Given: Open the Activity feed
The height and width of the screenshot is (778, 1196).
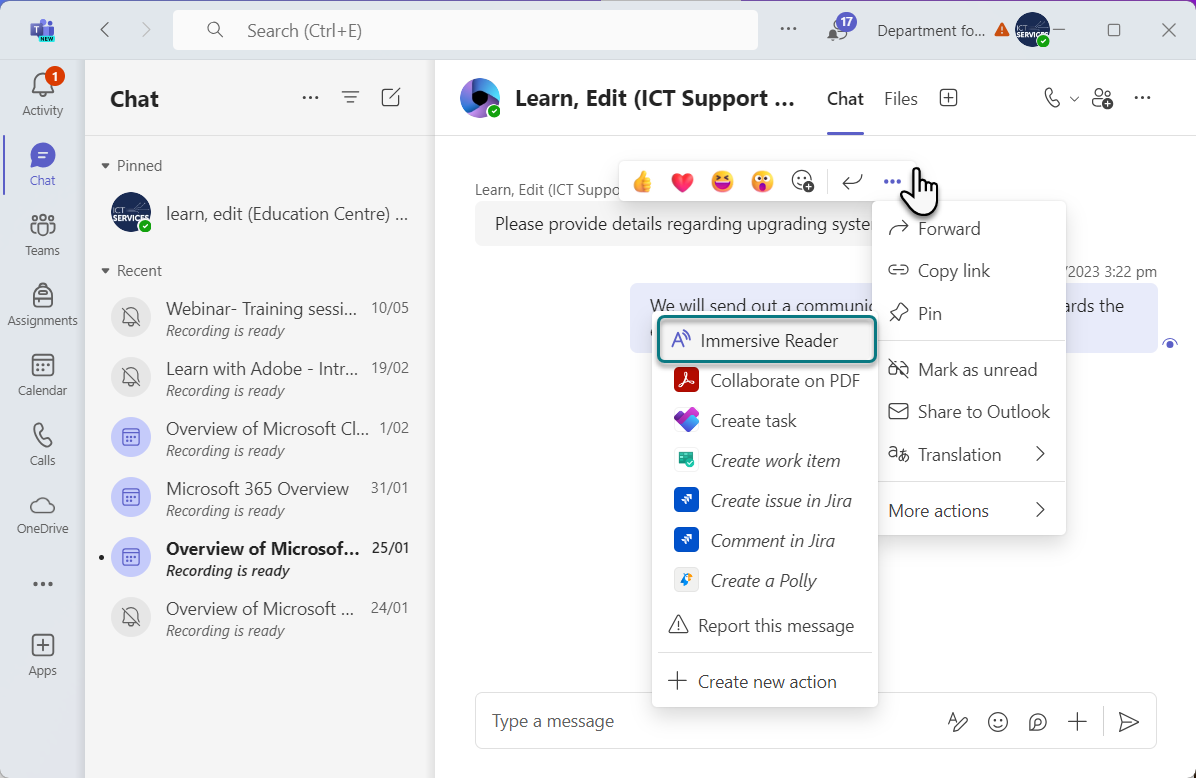Looking at the screenshot, I should [43, 94].
